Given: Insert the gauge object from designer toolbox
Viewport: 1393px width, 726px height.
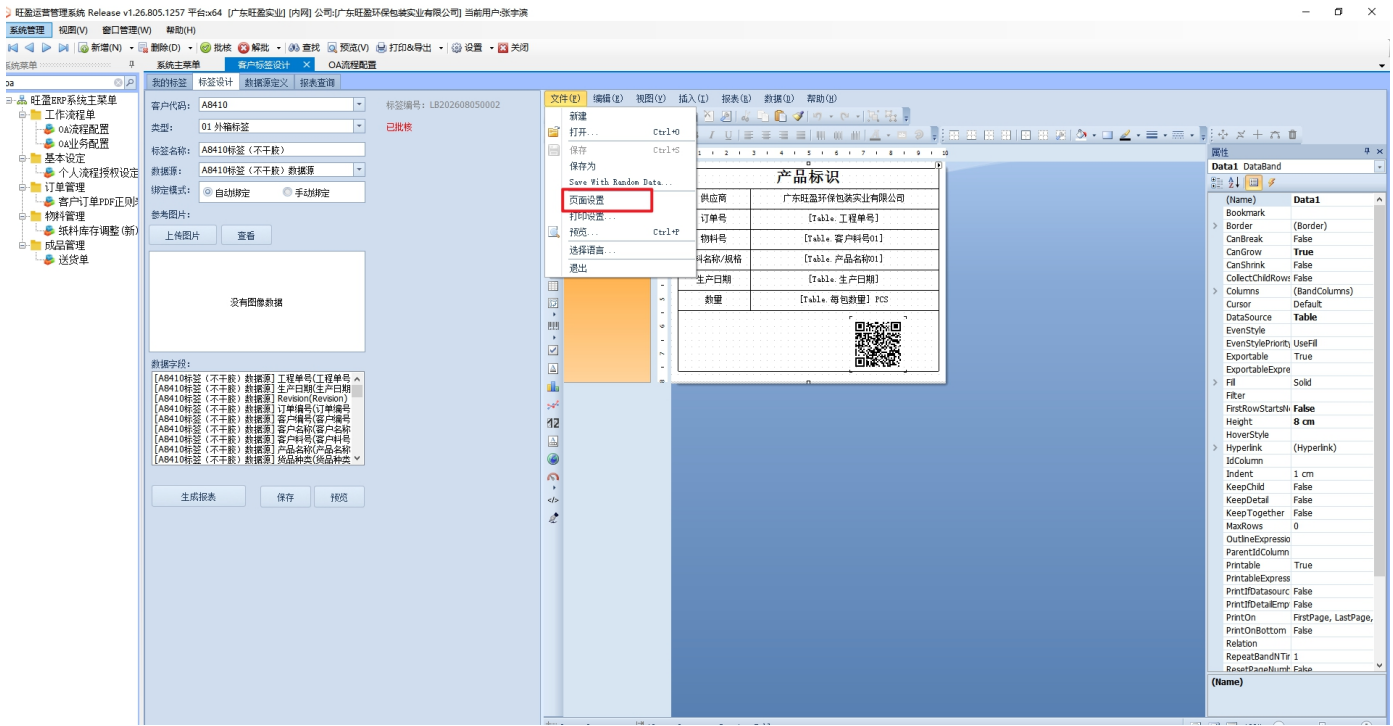Looking at the screenshot, I should (553, 477).
